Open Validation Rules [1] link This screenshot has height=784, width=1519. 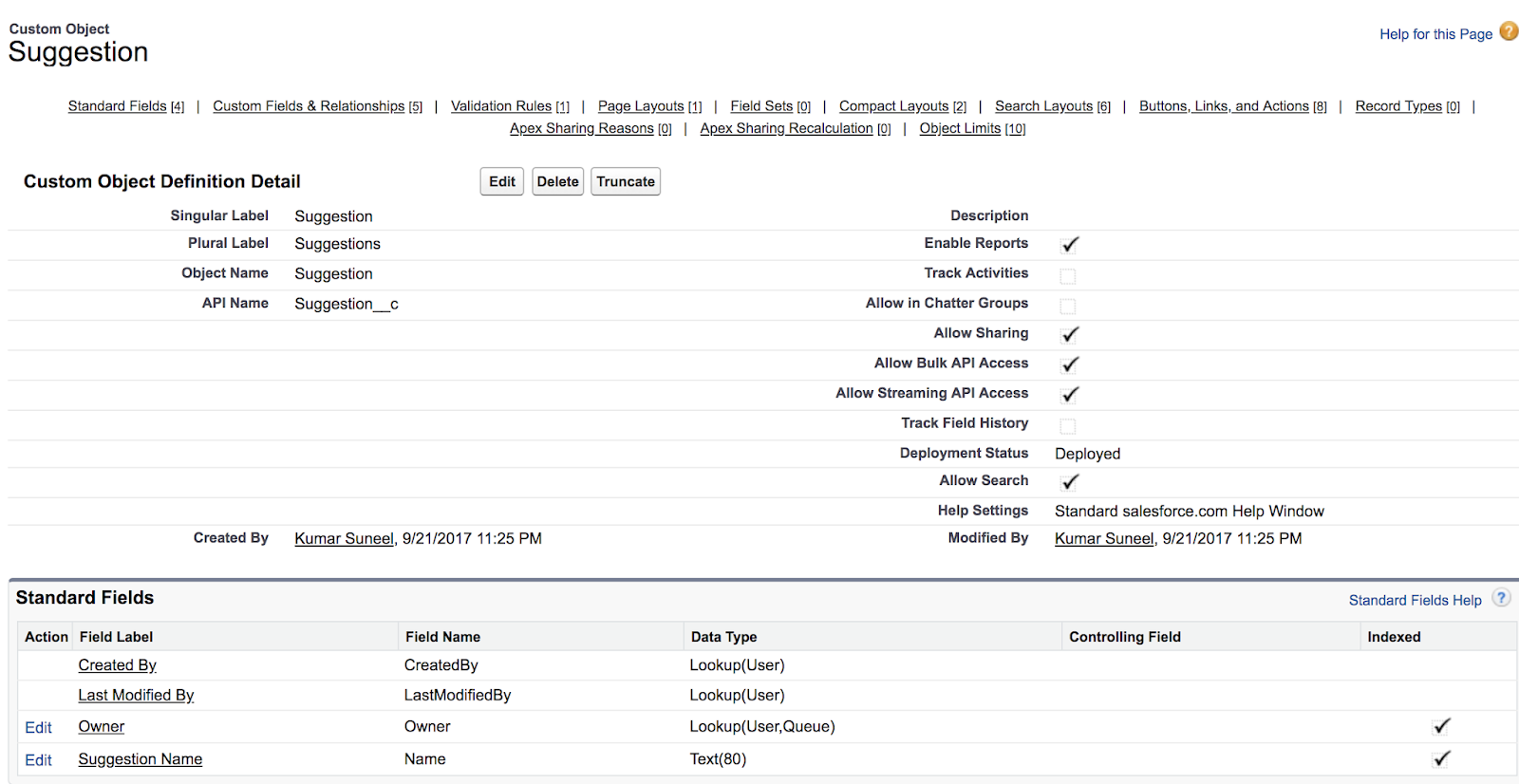511,106
